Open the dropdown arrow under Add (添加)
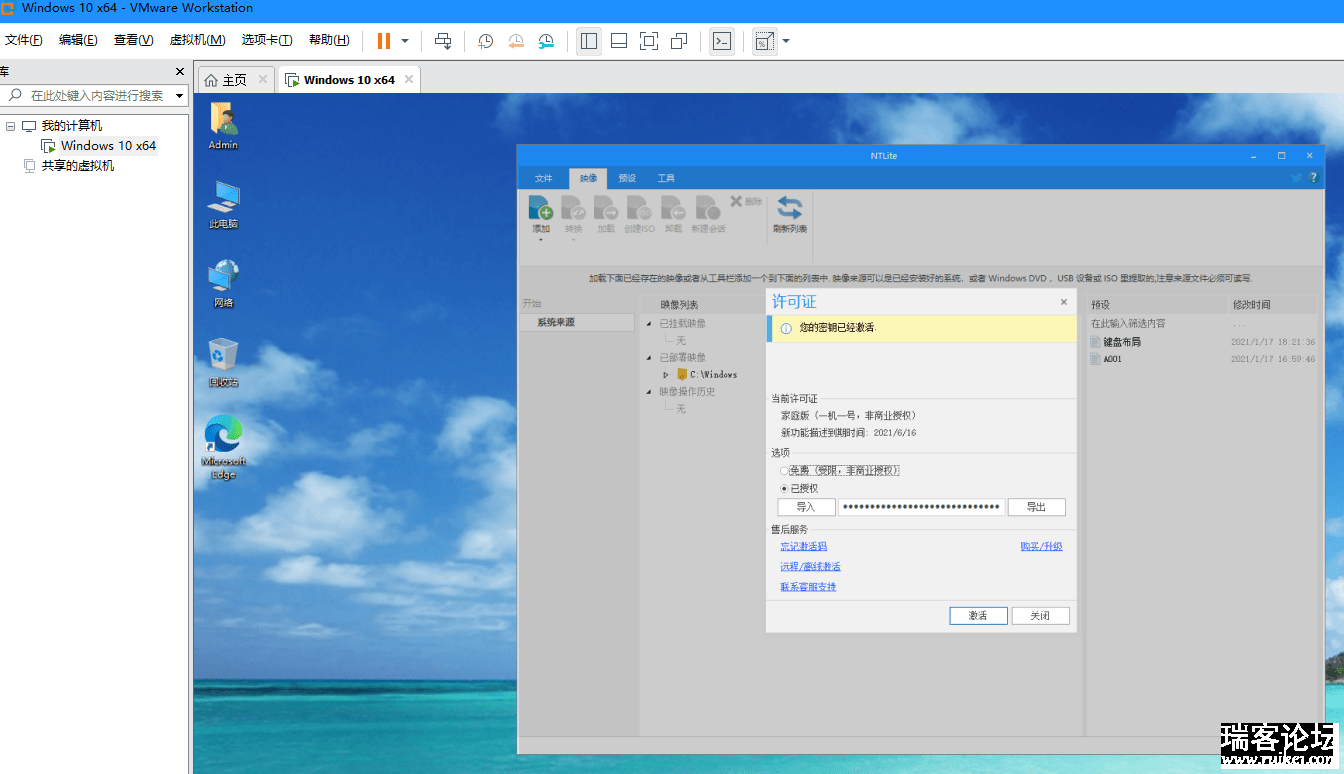 coord(540,240)
